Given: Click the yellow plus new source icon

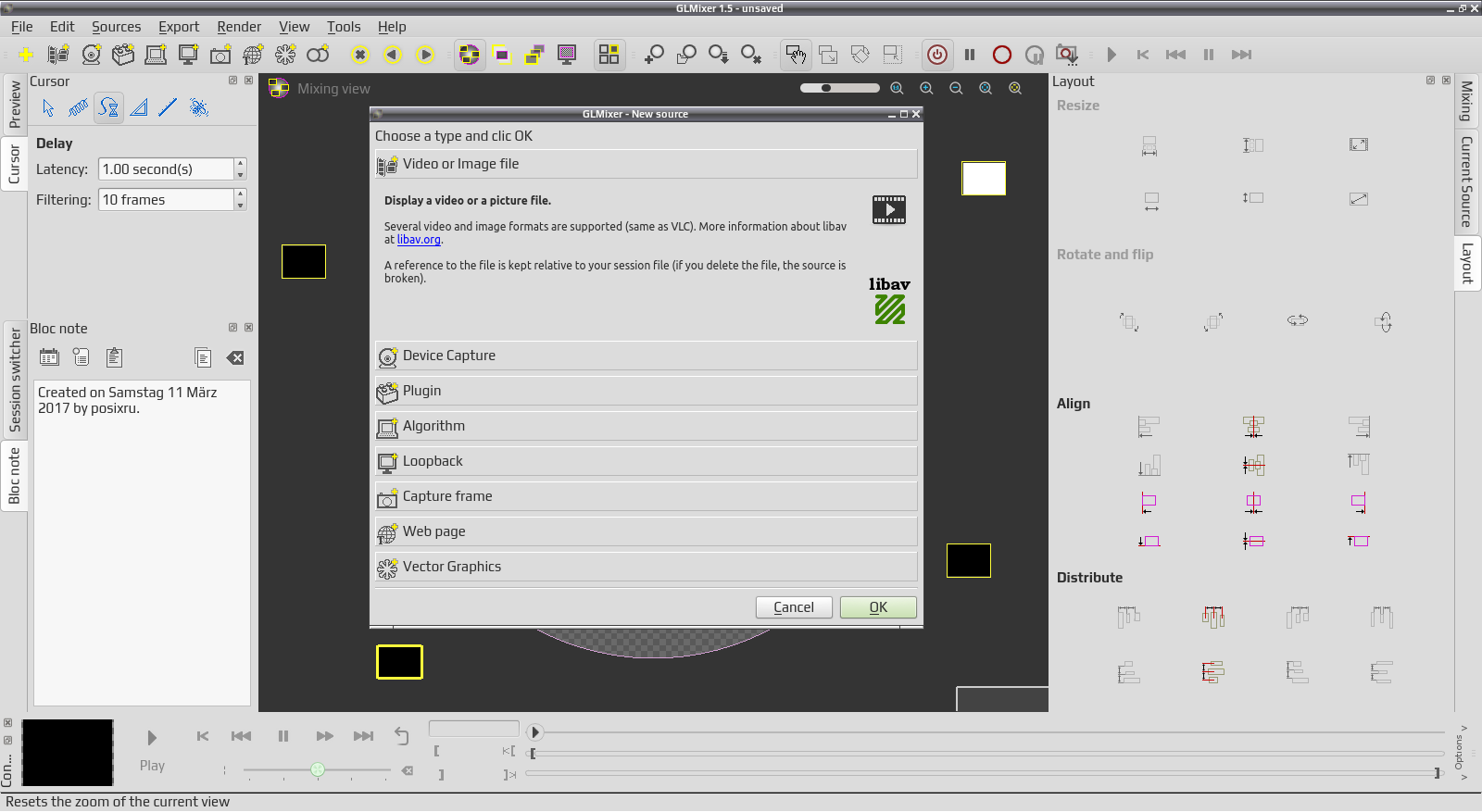Looking at the screenshot, I should coord(26,55).
